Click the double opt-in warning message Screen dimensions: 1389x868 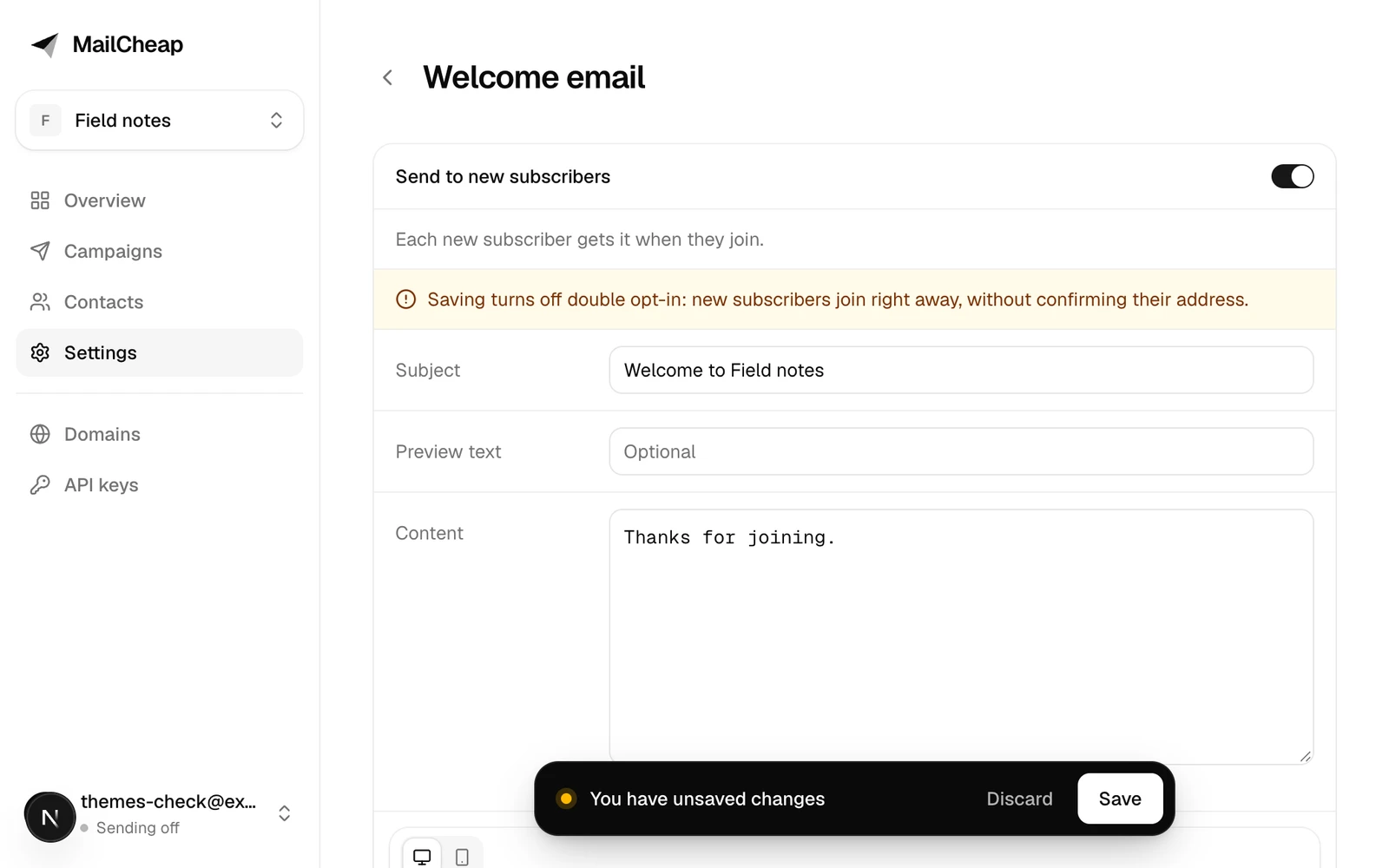[x=838, y=299]
